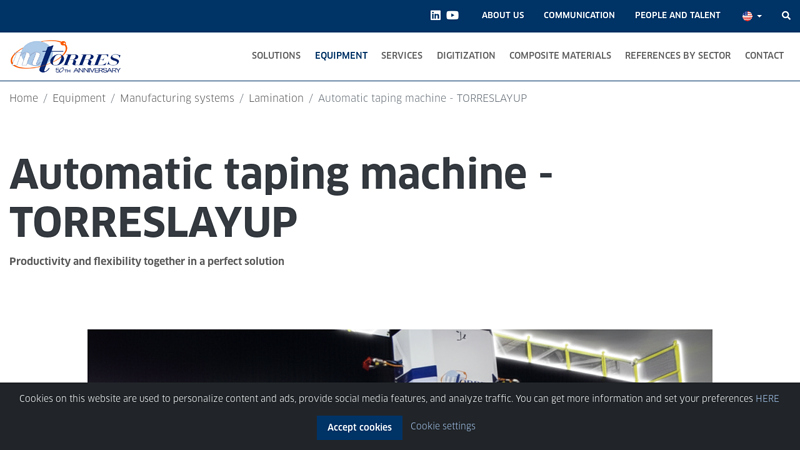Open the Services menu
The image size is (800, 450).
click(x=402, y=56)
